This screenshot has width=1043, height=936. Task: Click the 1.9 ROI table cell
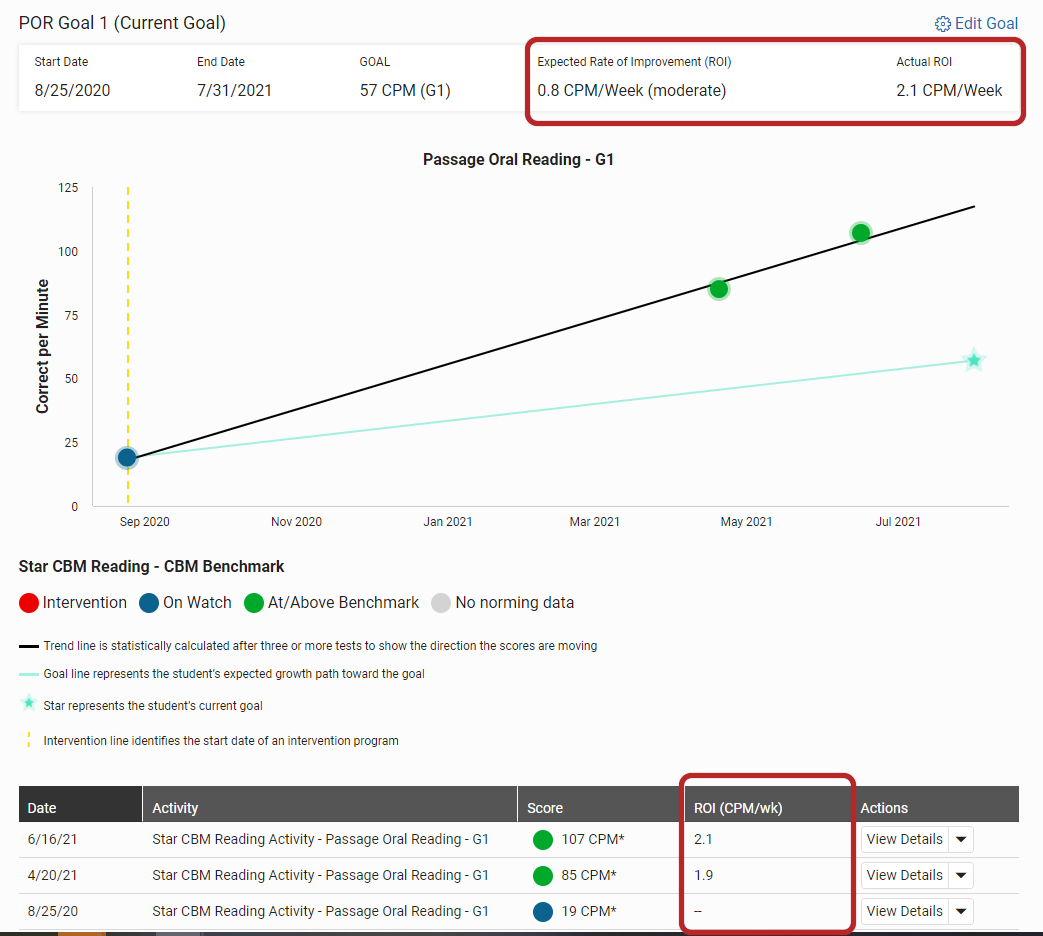click(x=703, y=875)
